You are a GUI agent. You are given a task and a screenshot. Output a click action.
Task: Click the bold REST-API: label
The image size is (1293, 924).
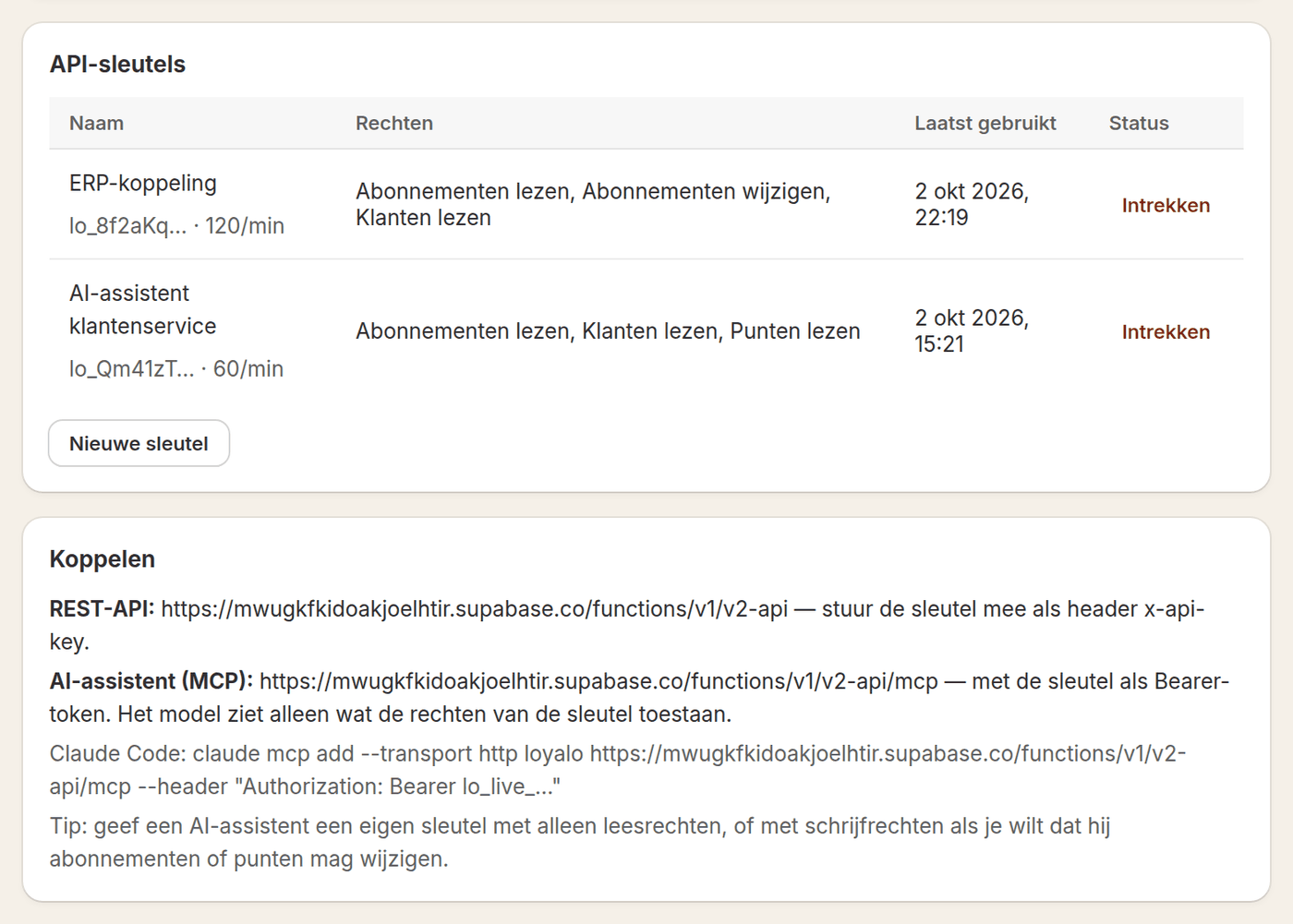[103, 609]
